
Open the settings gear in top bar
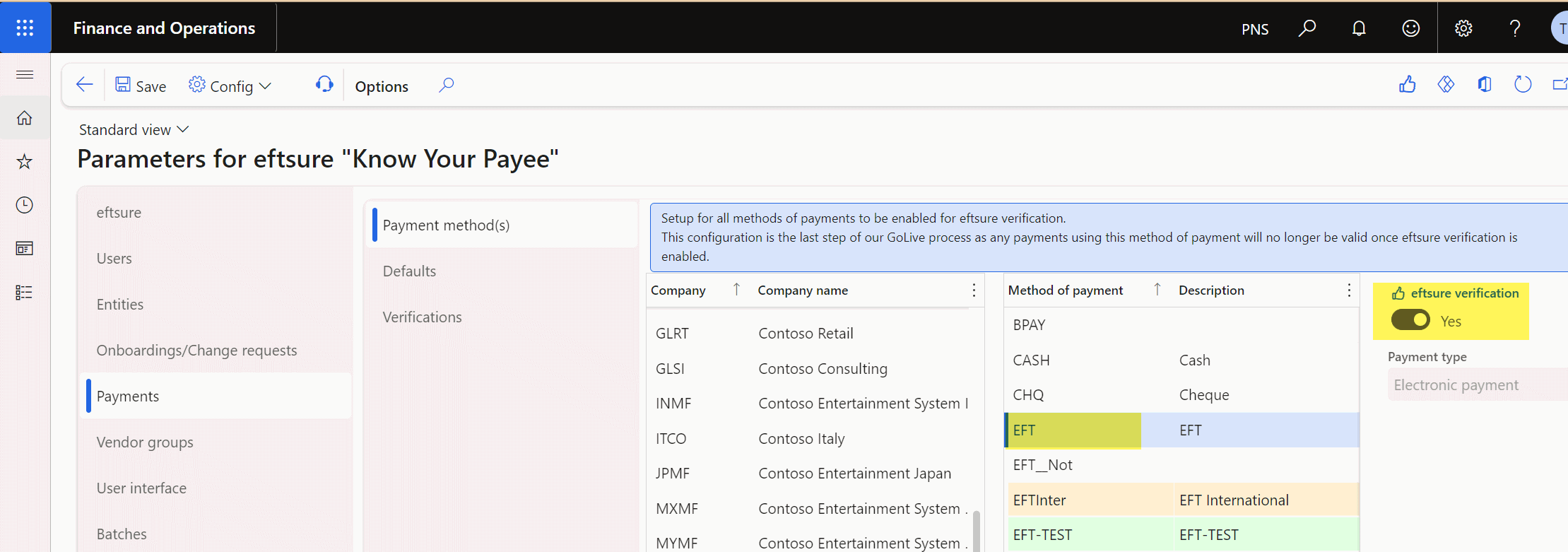1463,28
